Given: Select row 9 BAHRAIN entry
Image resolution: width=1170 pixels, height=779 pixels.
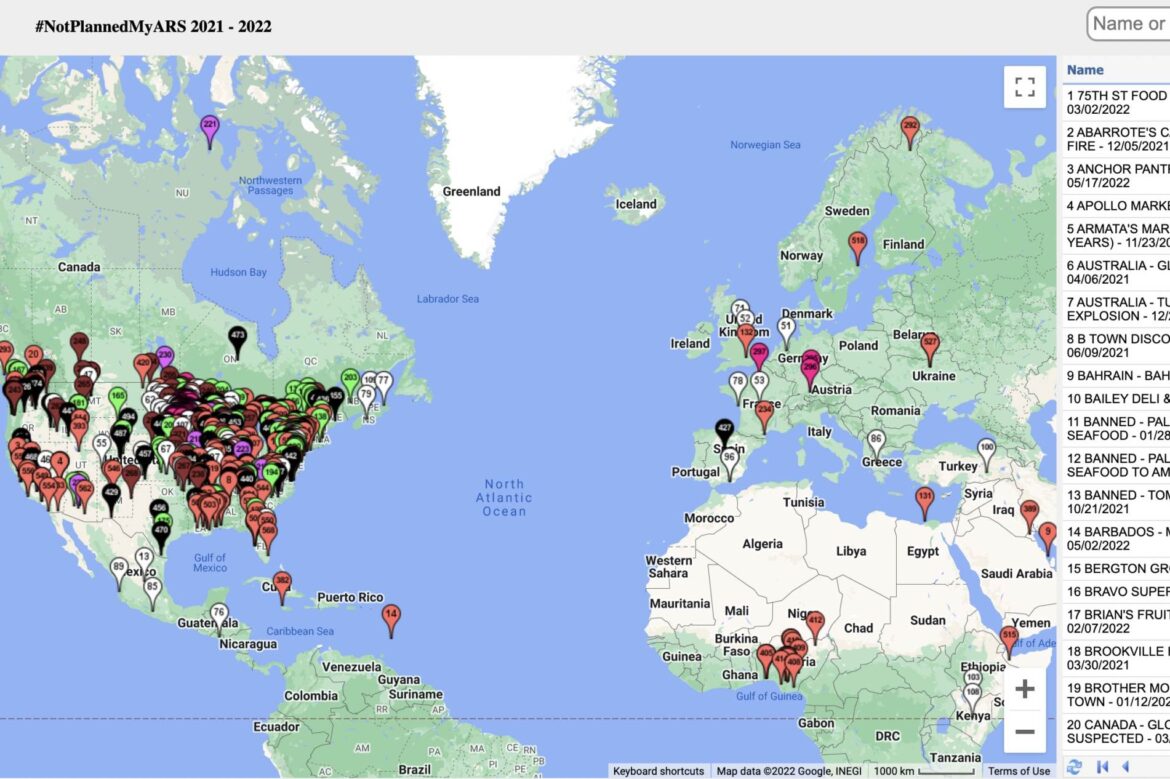Looking at the screenshot, I should pos(1116,376).
